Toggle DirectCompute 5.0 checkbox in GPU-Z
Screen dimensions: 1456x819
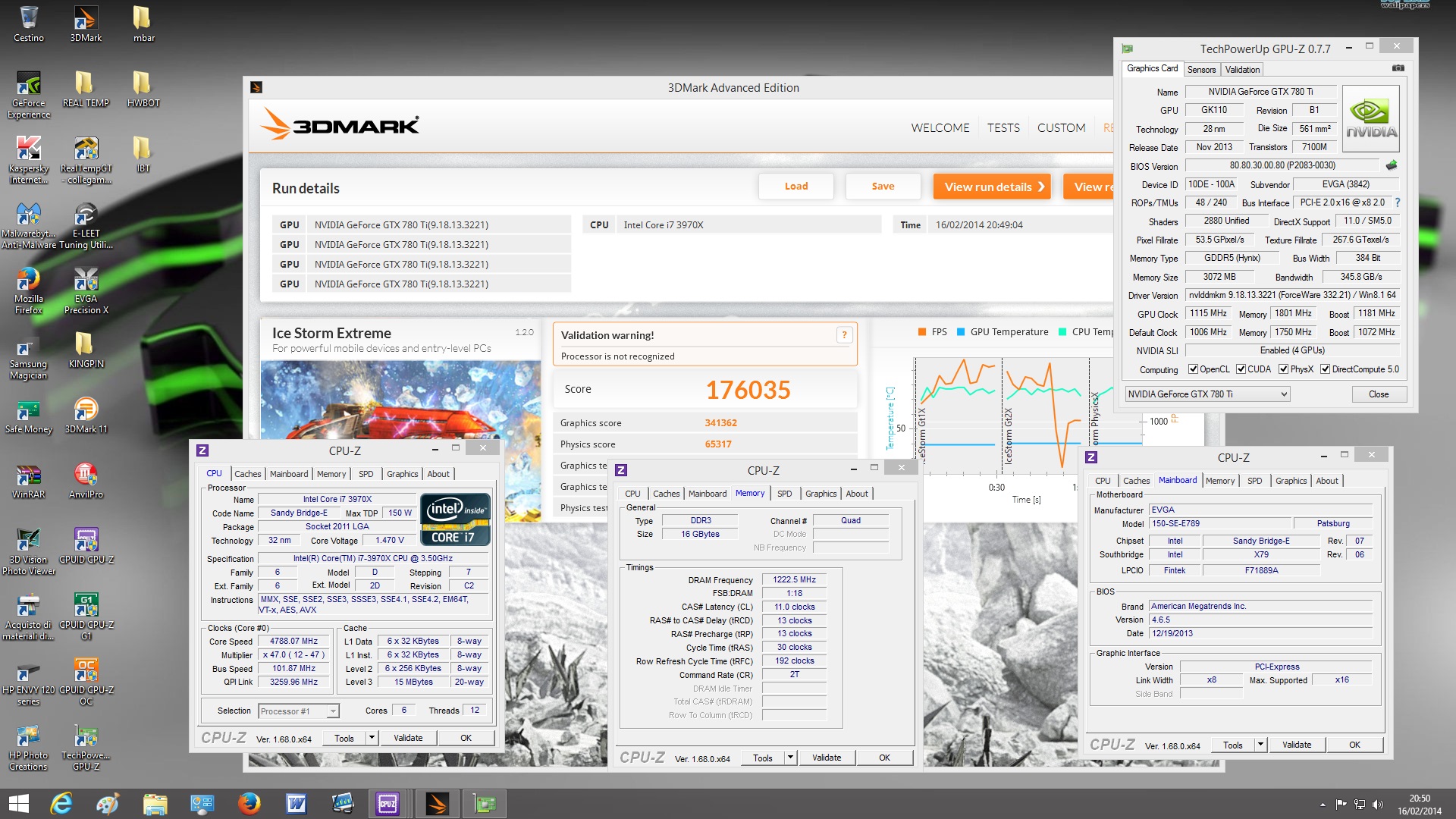(1325, 369)
